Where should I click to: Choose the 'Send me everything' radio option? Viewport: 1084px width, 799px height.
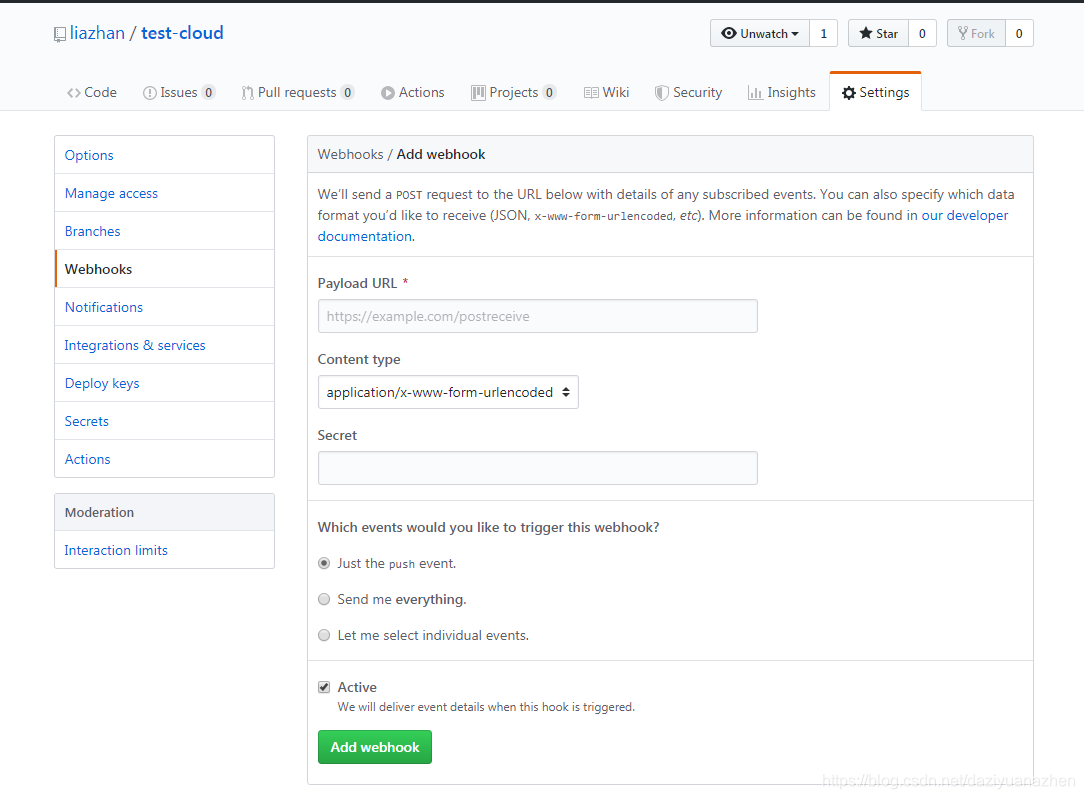pos(324,599)
